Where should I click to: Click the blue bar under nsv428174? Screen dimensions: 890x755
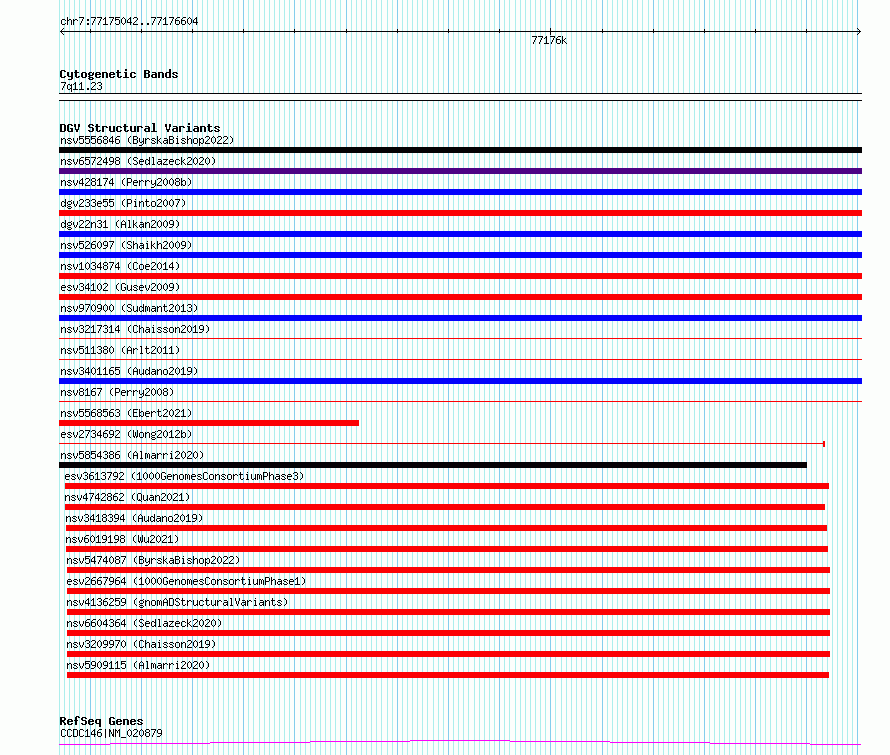tap(460, 192)
